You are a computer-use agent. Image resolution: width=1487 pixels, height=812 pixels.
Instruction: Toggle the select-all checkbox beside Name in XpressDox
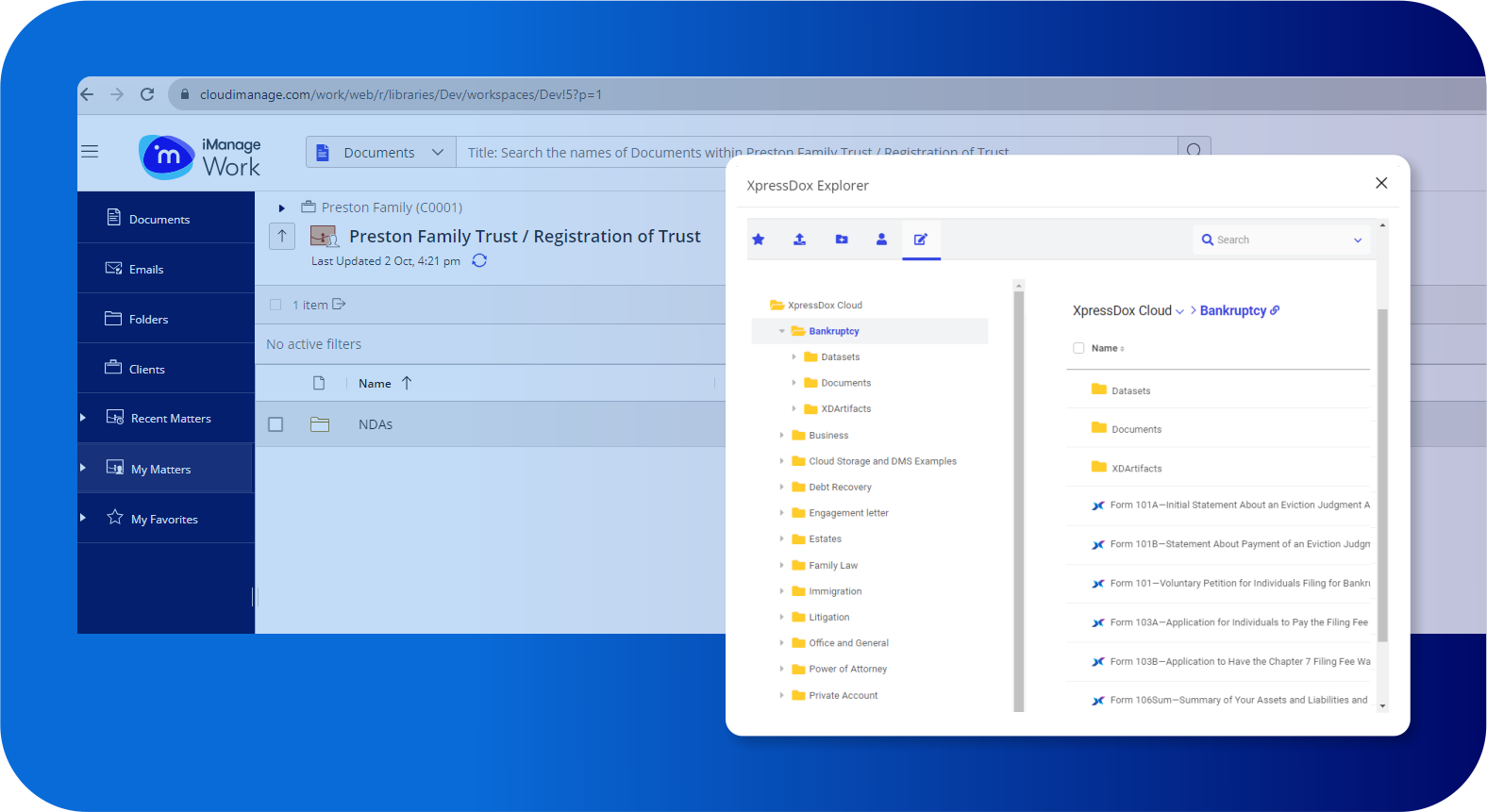(x=1078, y=348)
